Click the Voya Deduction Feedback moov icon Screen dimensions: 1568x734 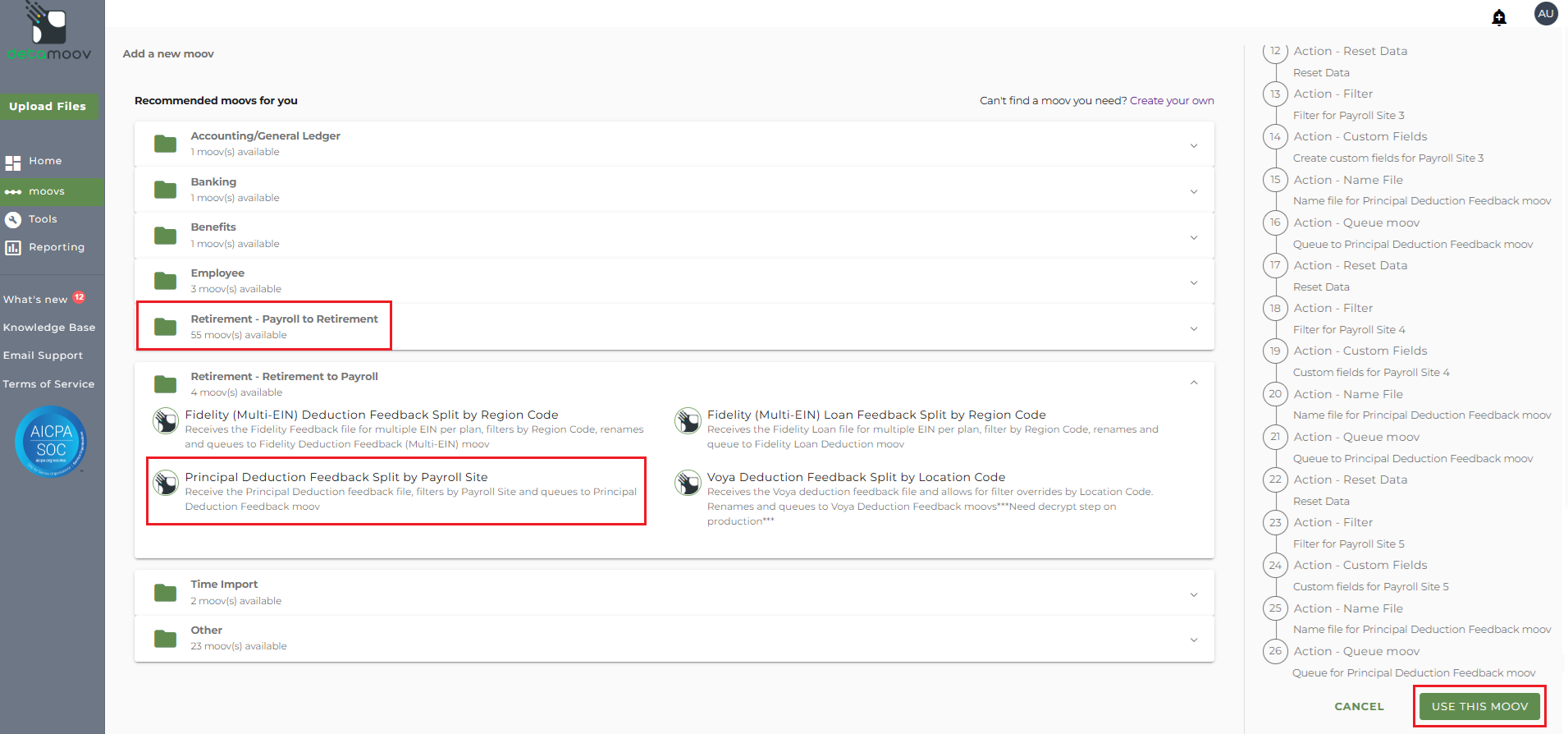click(x=688, y=483)
